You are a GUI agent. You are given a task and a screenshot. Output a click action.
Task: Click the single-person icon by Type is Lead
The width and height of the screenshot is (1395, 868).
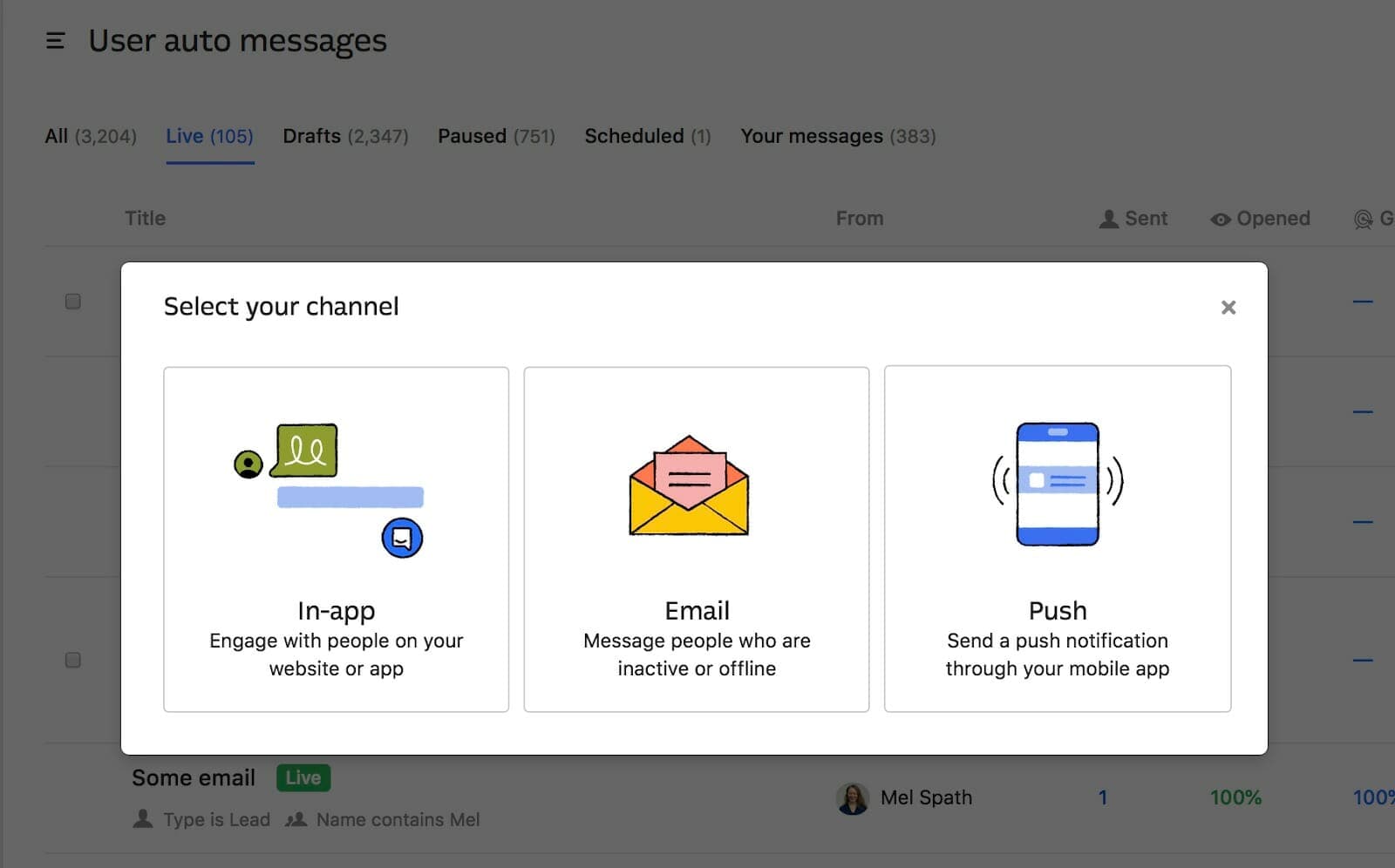[143, 819]
